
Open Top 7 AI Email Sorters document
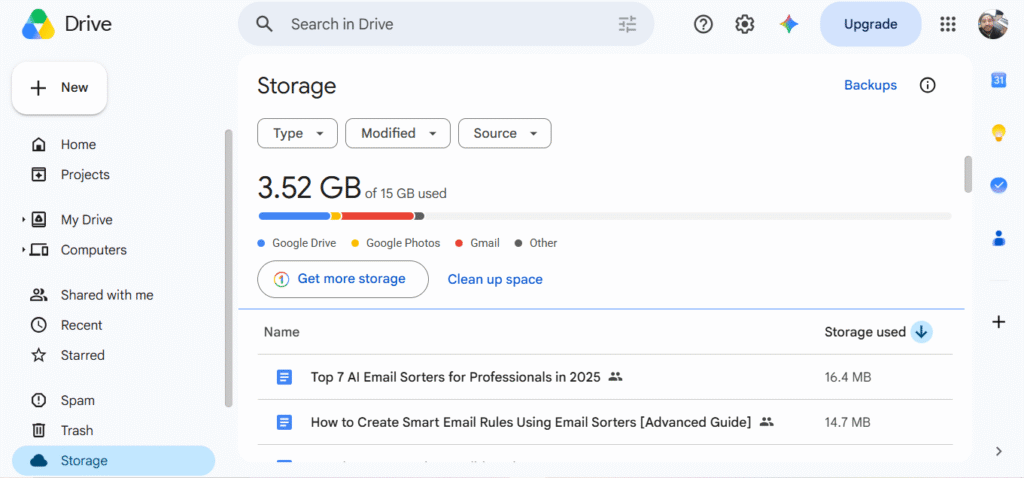tap(455, 377)
